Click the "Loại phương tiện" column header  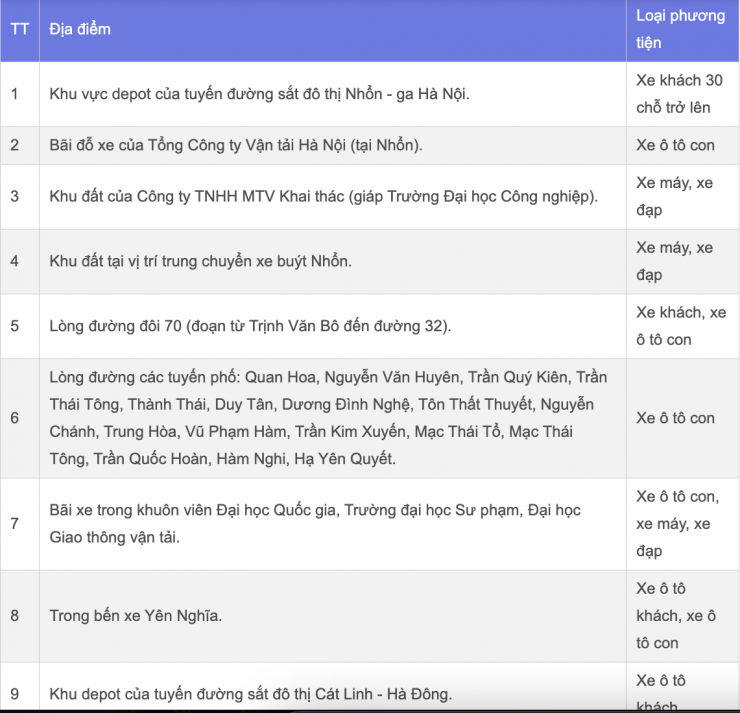(x=681, y=30)
